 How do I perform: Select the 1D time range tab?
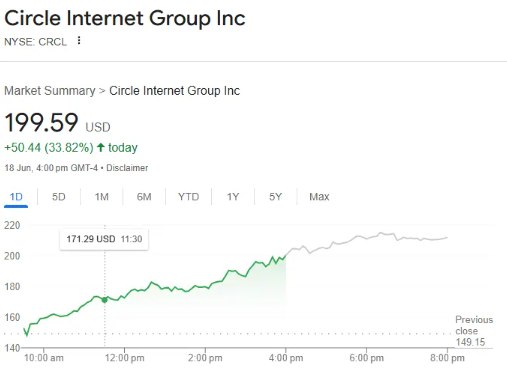(x=16, y=197)
